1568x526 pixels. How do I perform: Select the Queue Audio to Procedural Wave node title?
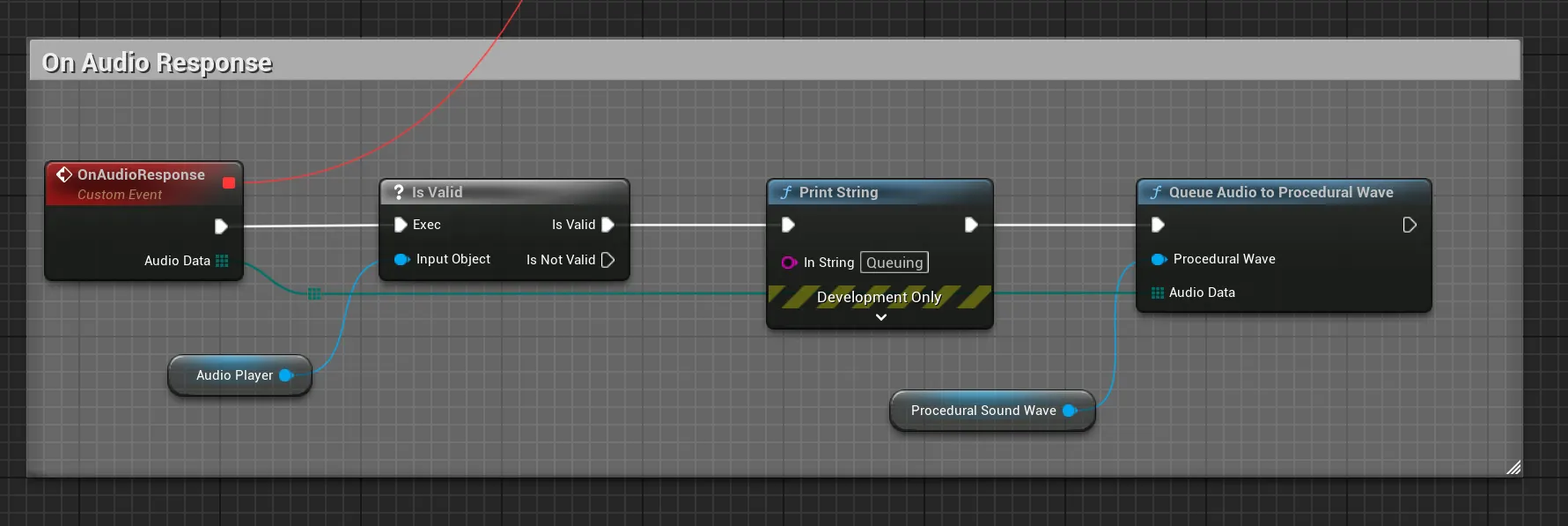tap(1281, 192)
